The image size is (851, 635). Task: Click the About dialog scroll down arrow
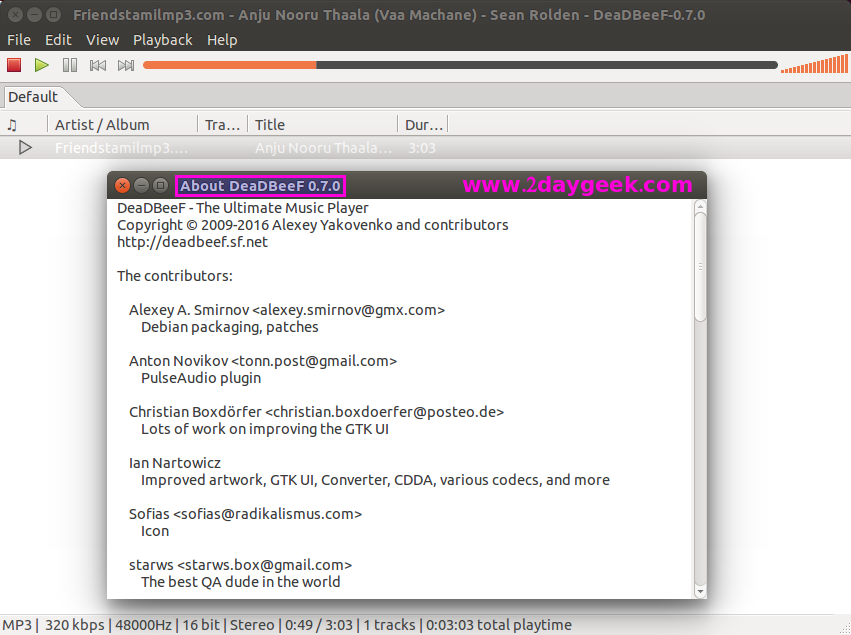[700, 592]
